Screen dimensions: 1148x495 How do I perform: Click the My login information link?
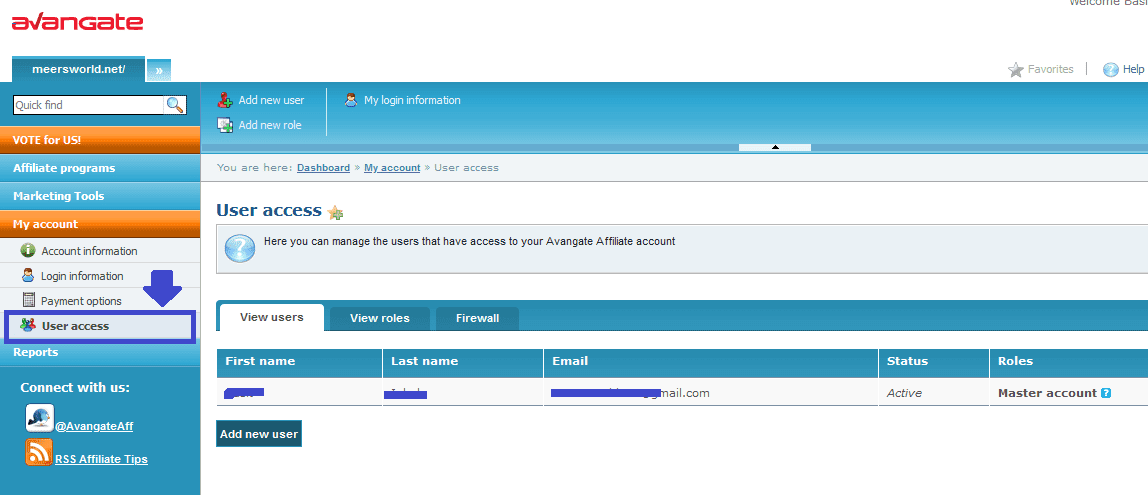coord(412,100)
